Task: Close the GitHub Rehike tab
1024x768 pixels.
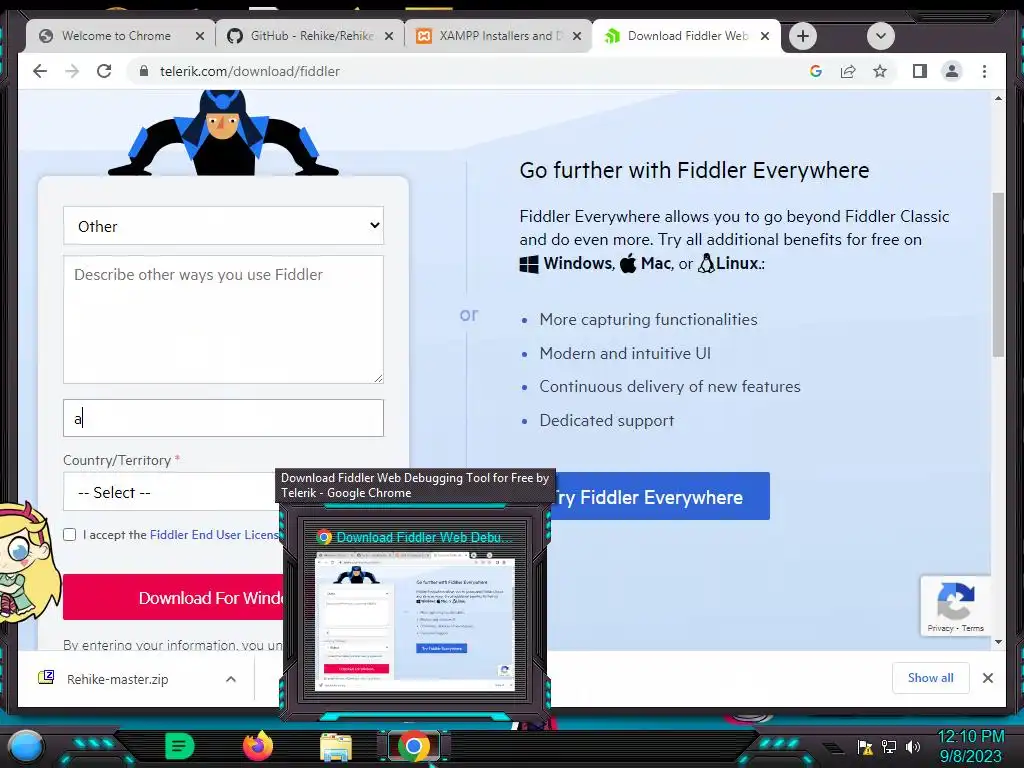Action: coord(389,36)
